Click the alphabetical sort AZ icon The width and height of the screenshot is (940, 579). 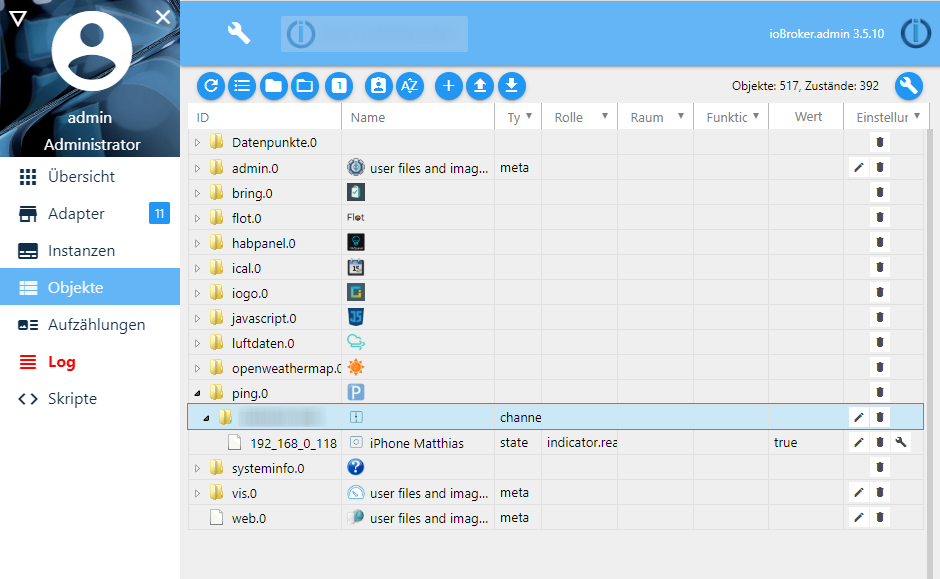click(409, 86)
